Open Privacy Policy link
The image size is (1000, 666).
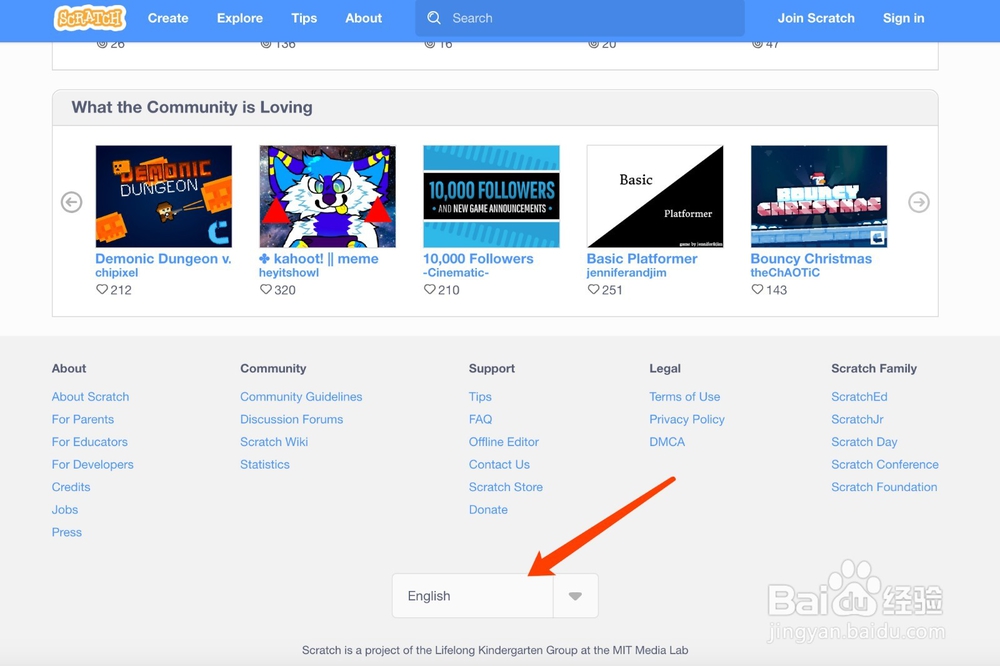687,419
